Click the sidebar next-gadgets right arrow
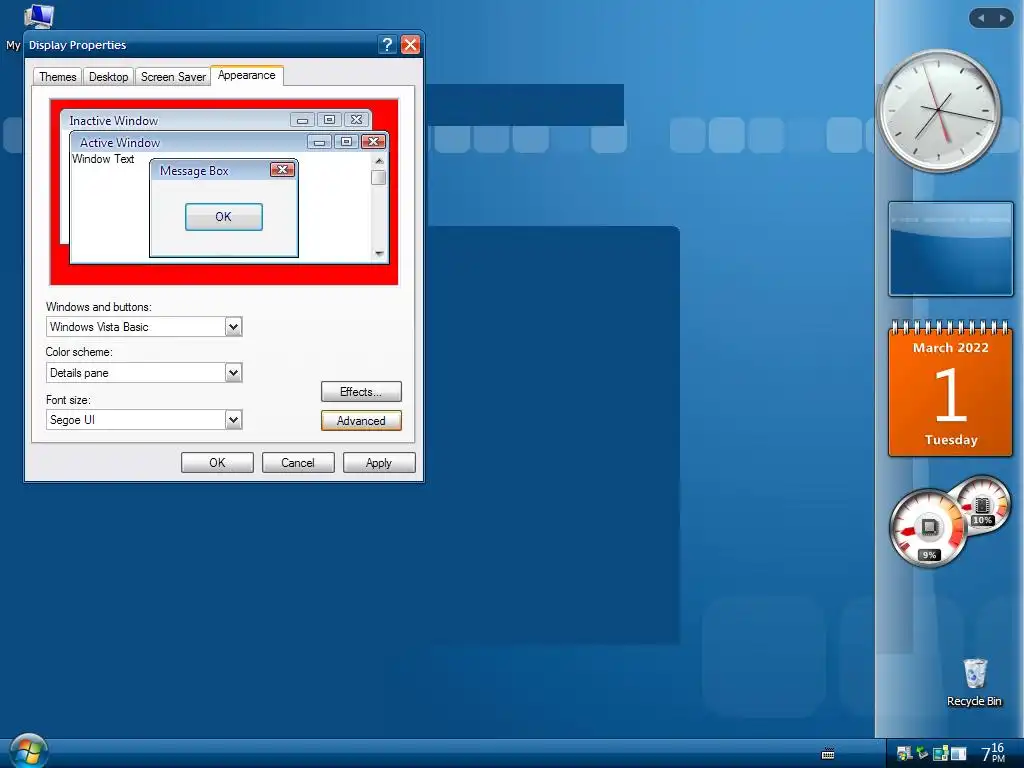The image size is (1024, 768). click(x=1002, y=18)
